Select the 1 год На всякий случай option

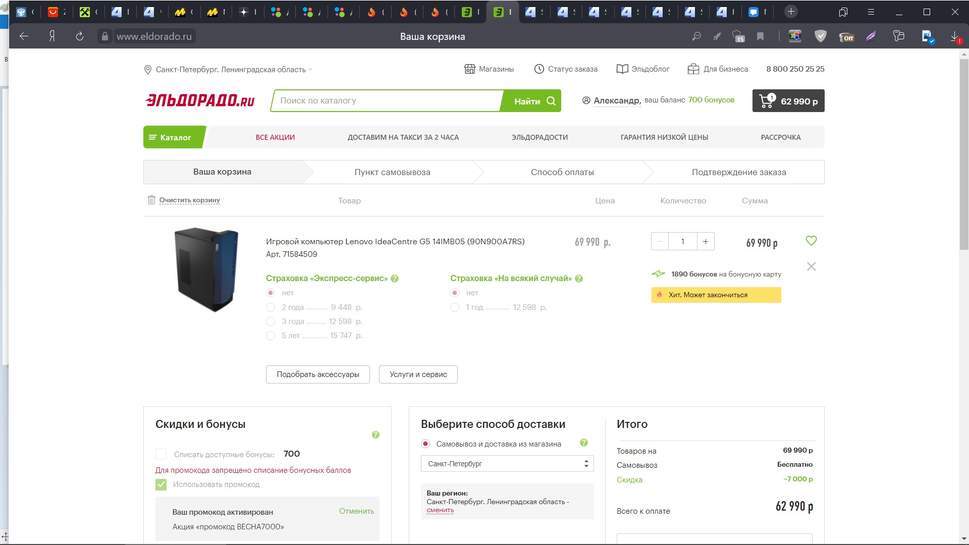coord(455,308)
